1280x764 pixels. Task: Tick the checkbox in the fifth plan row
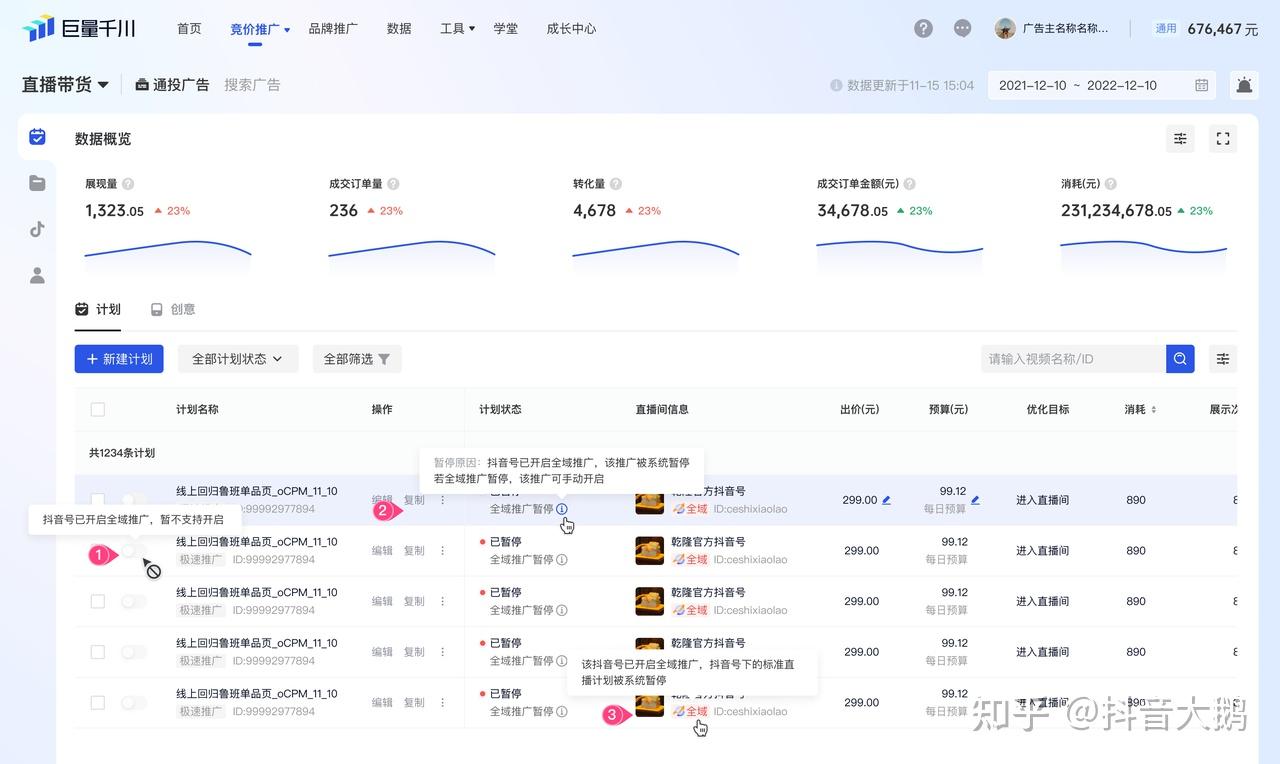click(98, 703)
